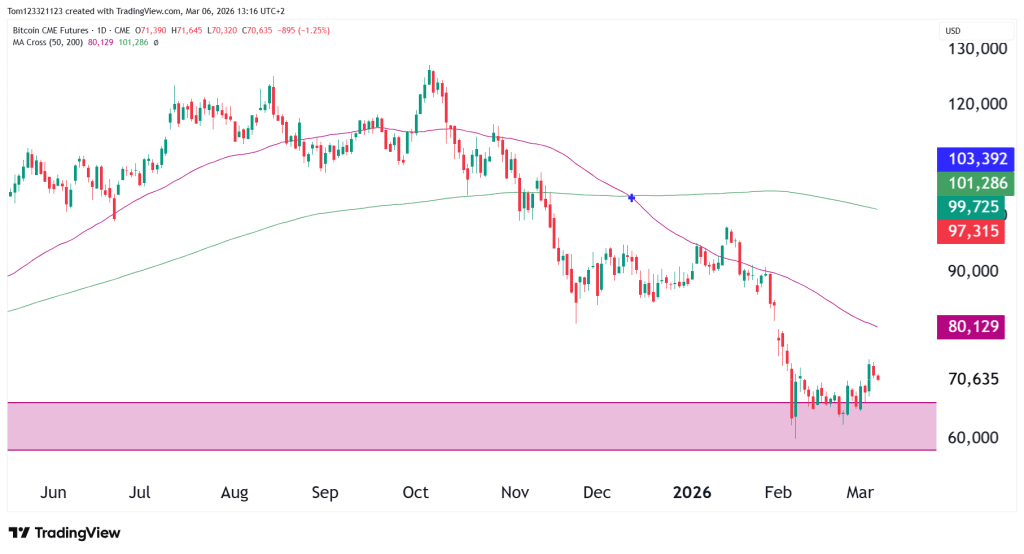The height and width of the screenshot is (554, 1024).
Task: Click the TradingView logo at bottom left
Action: click(64, 533)
